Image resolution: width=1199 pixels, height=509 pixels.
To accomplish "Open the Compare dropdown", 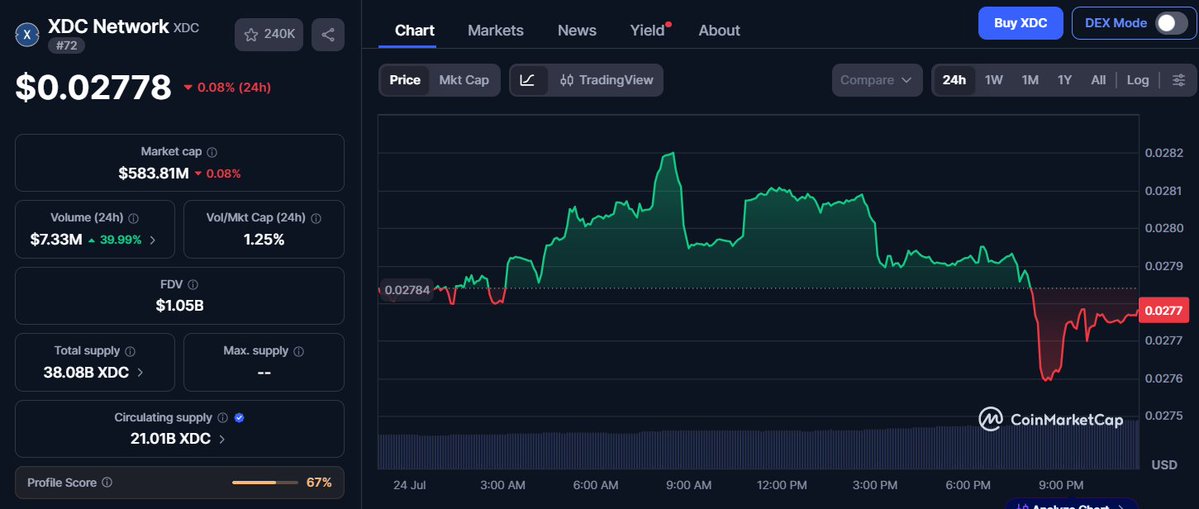I will click(876, 80).
